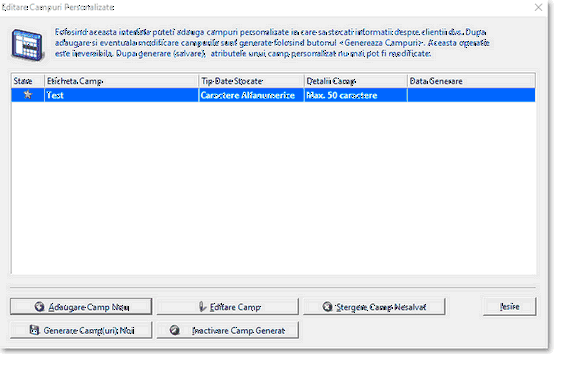Click Inactivare Camp Generat button

pyautogui.click(x=228, y=330)
